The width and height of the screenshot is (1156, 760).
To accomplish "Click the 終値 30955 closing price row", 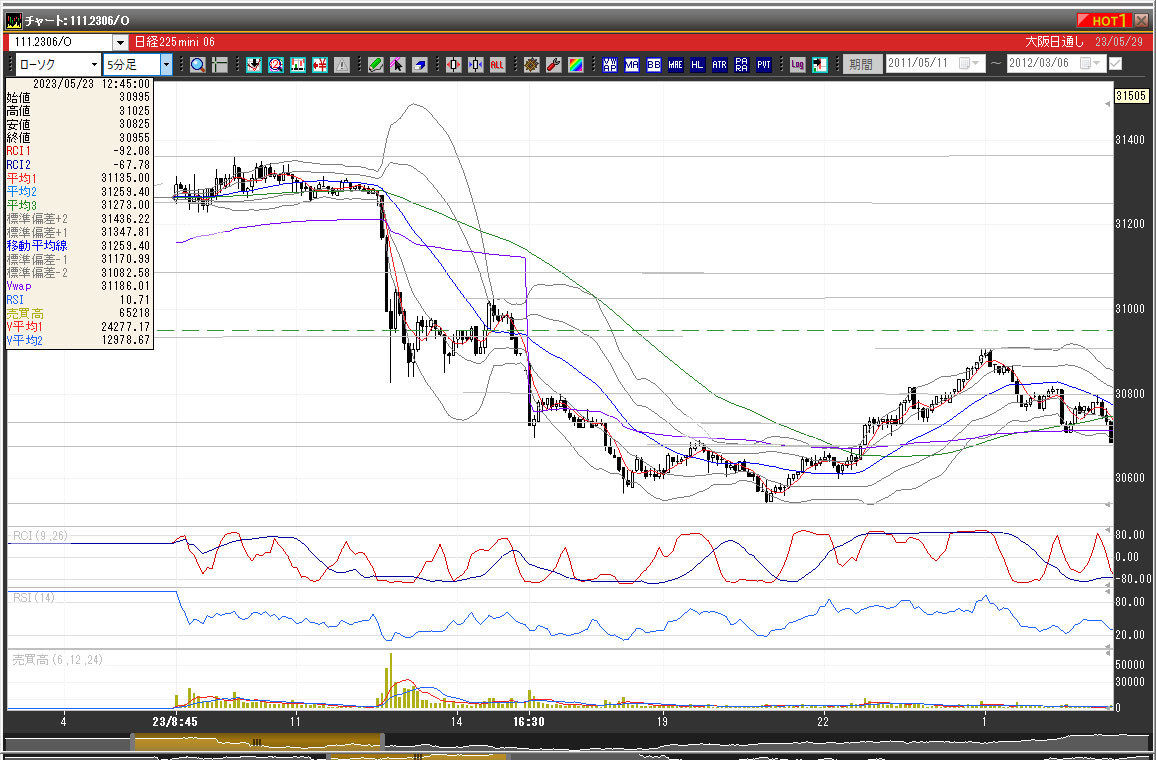I will point(78,138).
